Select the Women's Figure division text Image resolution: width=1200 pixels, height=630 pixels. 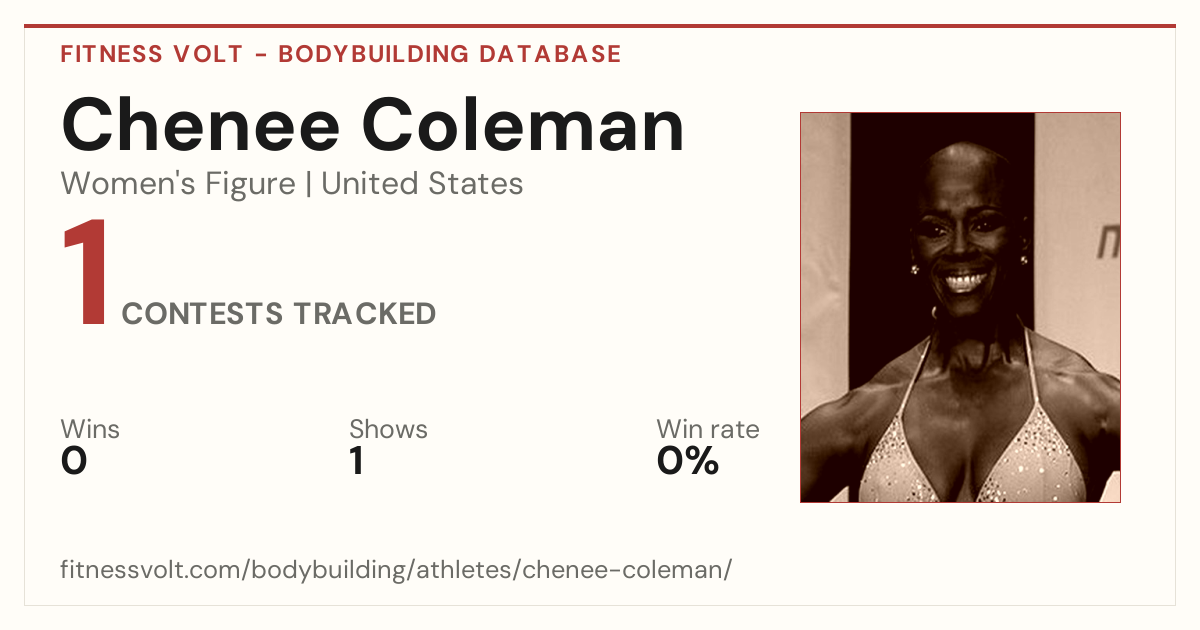tap(178, 184)
